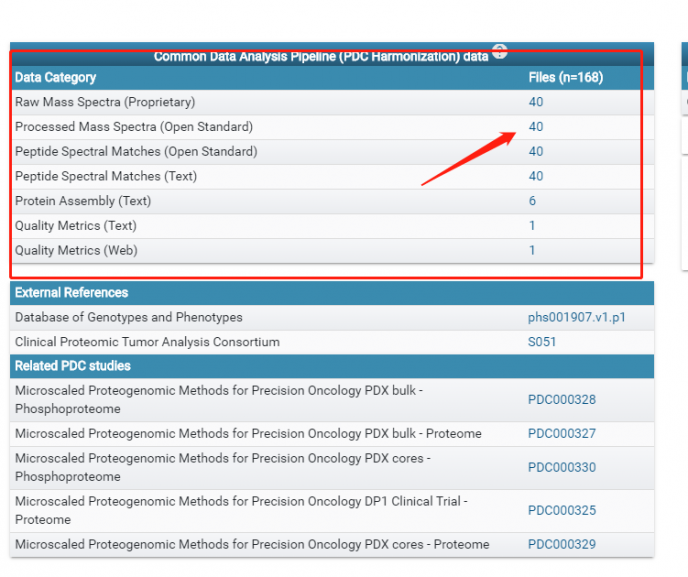The height and width of the screenshot is (577, 688).
Task: Open the CPTAC reference S051
Action: click(x=542, y=342)
